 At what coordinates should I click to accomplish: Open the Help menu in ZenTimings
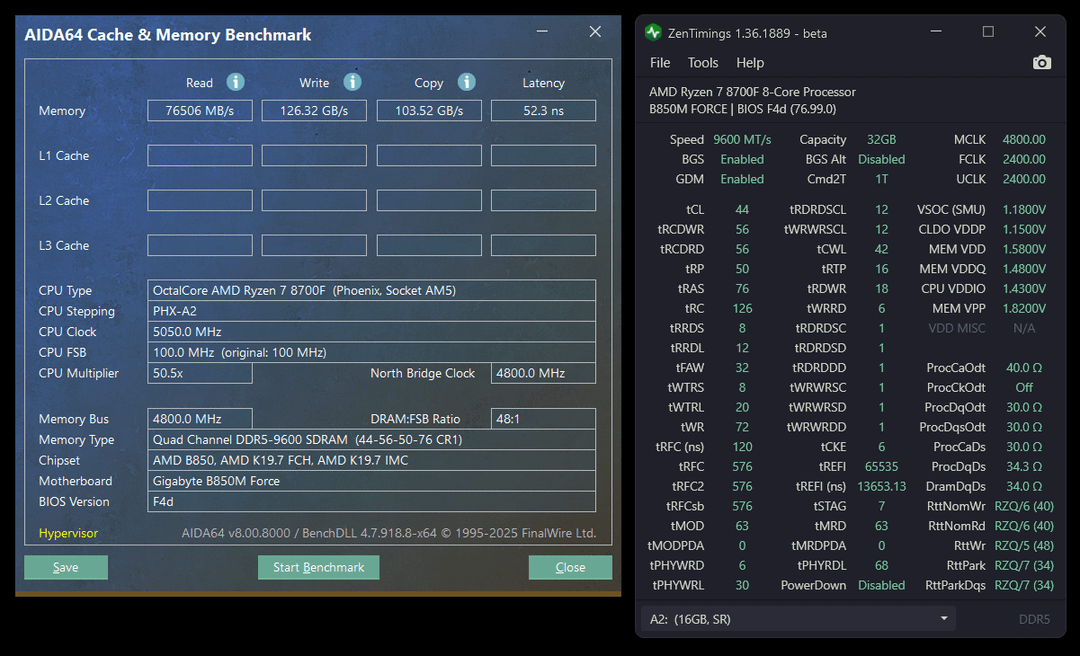(x=750, y=62)
